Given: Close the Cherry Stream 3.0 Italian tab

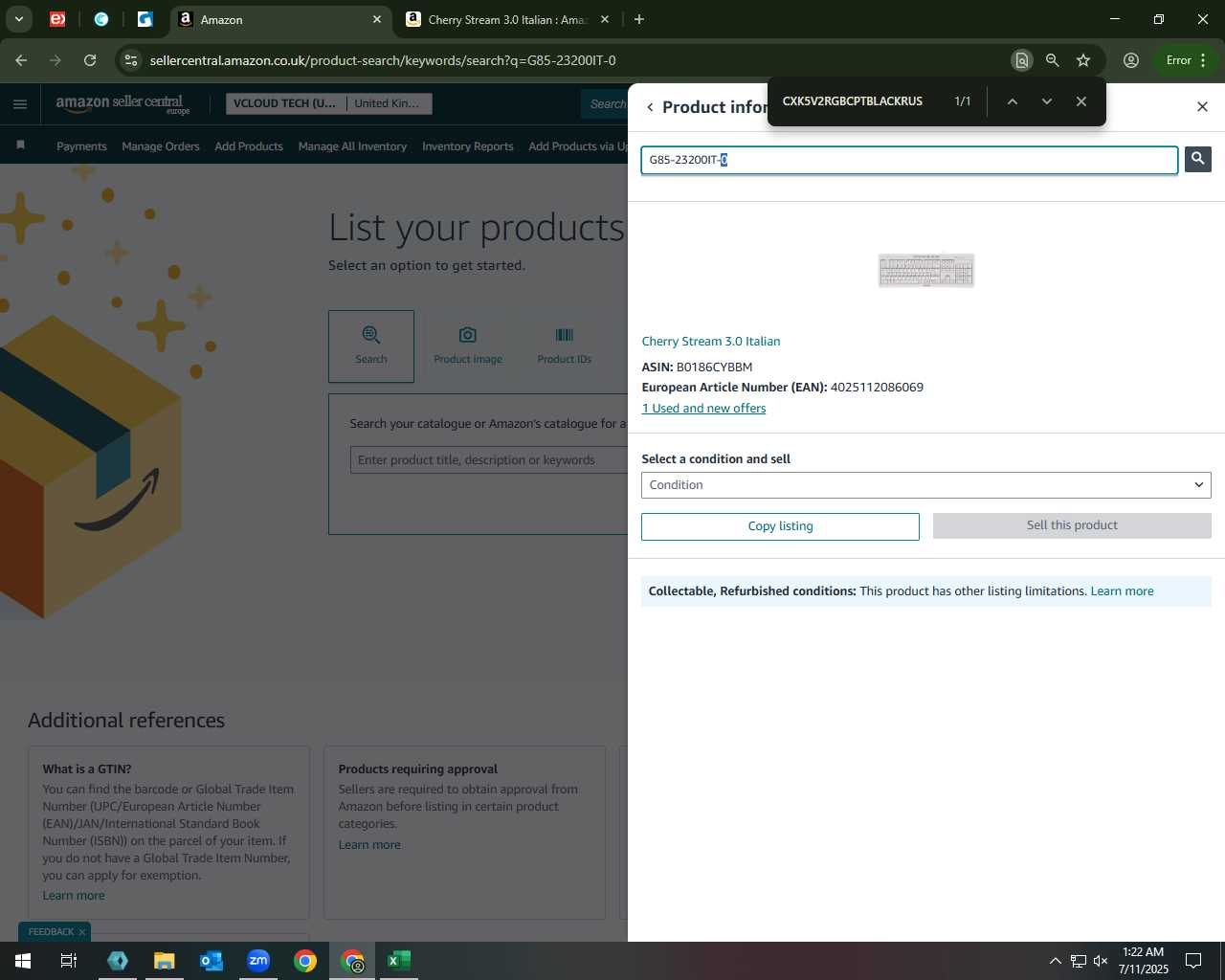Looking at the screenshot, I should 604,19.
